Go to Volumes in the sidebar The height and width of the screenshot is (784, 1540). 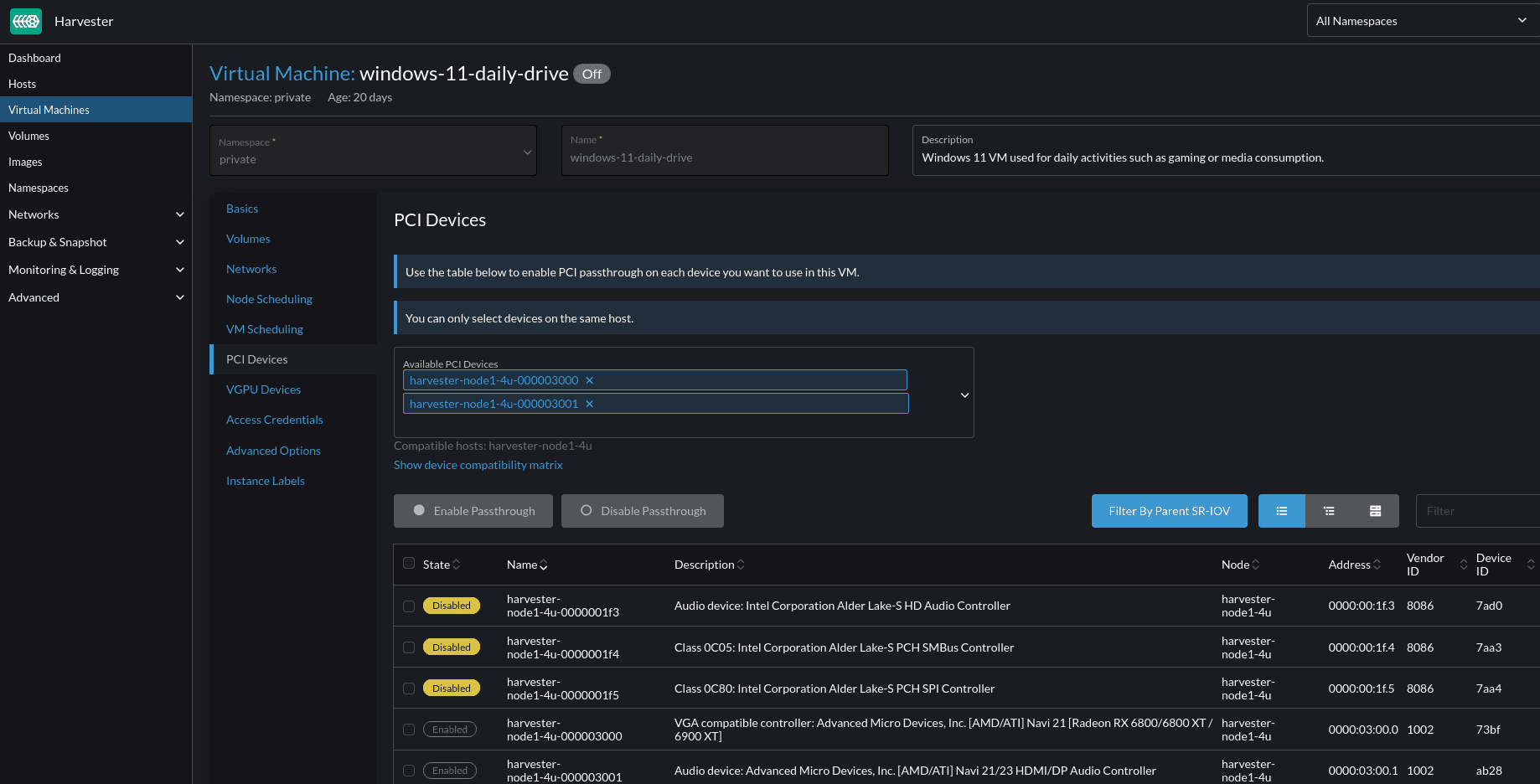coord(28,136)
